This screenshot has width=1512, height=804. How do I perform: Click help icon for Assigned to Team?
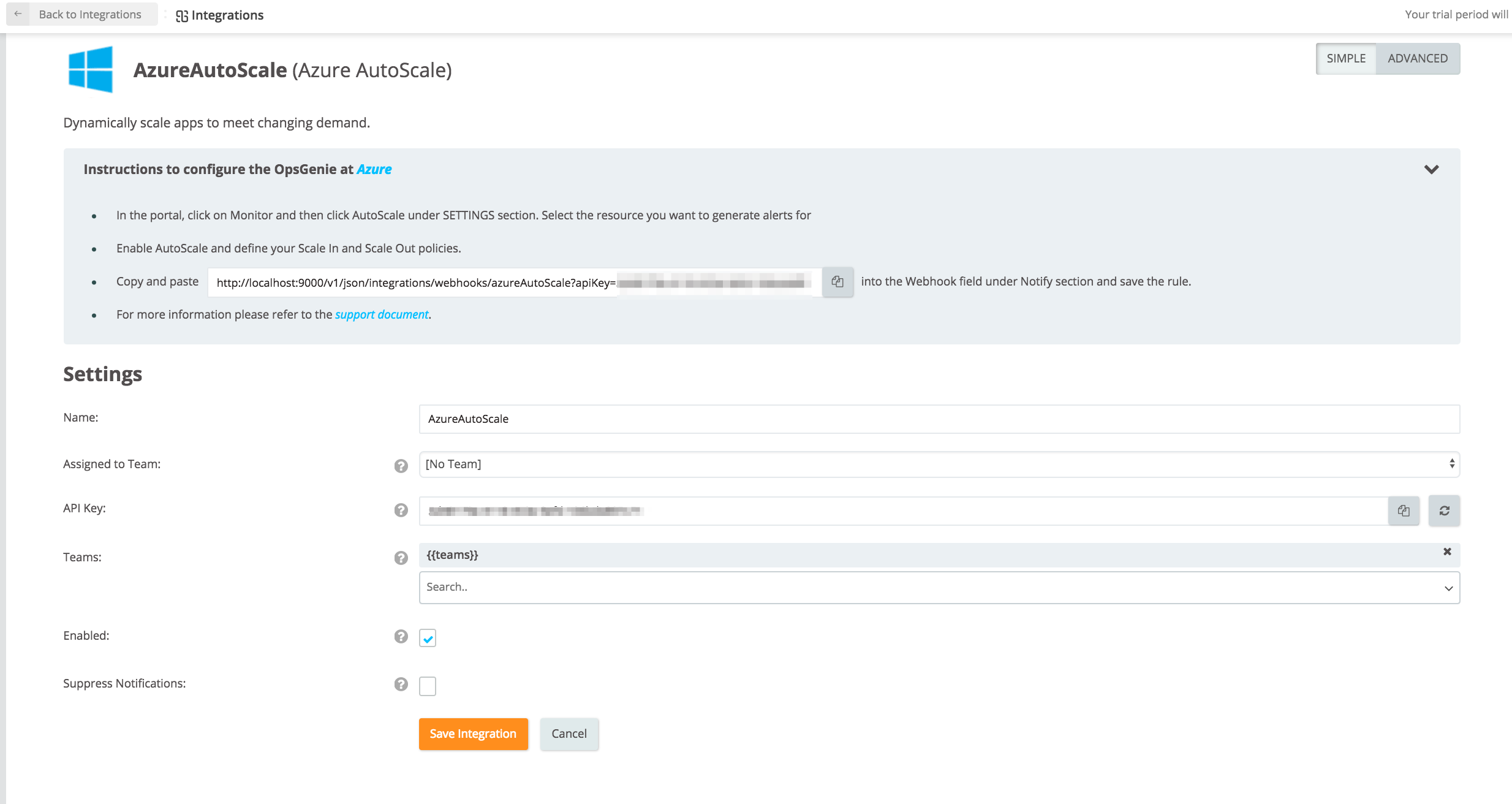(401, 466)
